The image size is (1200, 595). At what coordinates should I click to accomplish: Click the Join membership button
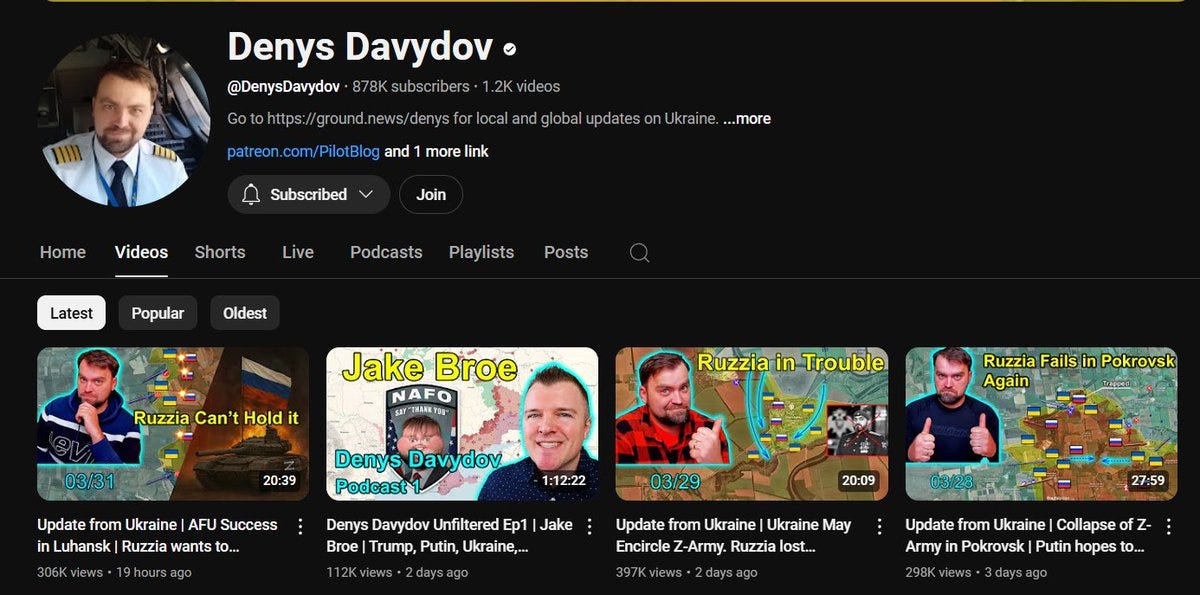(x=431, y=194)
